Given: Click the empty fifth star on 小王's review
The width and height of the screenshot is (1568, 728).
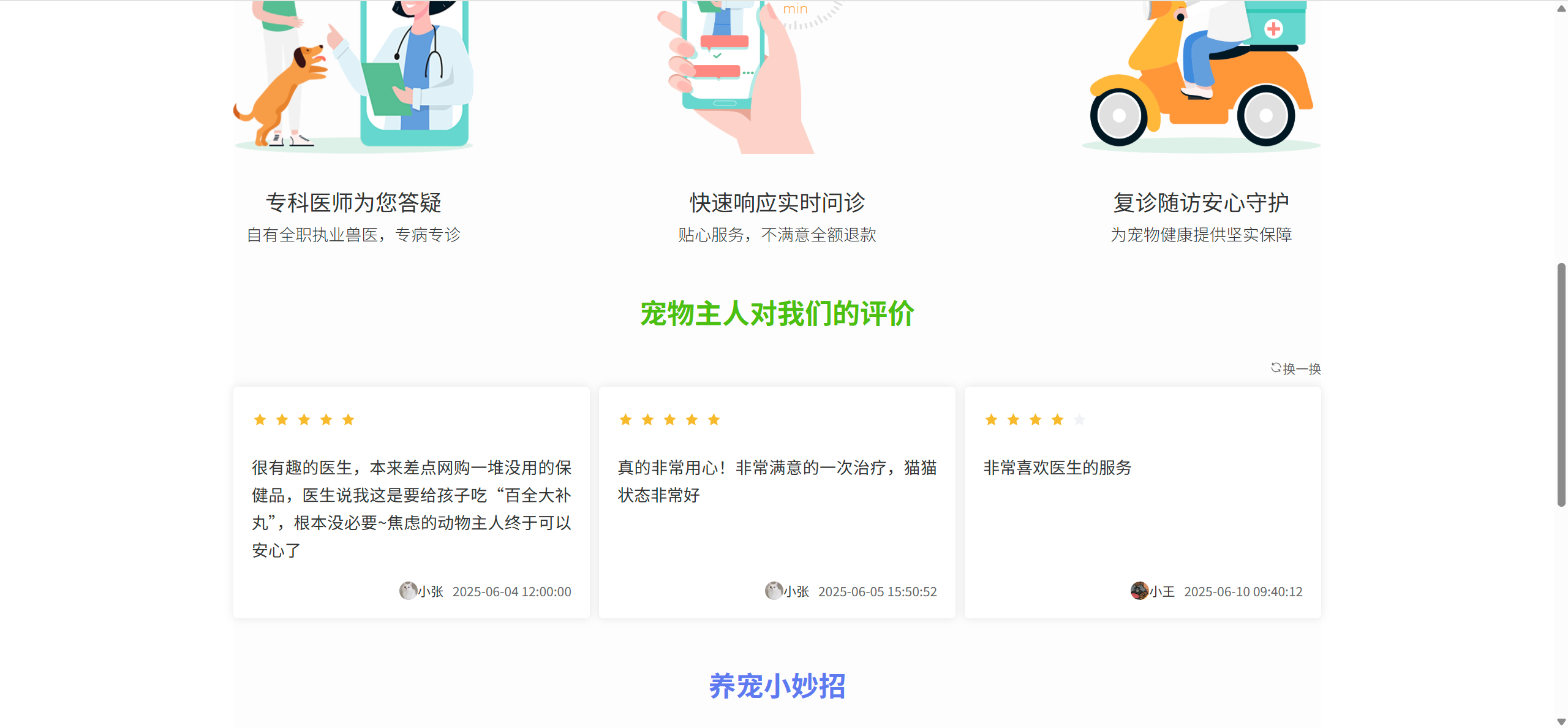Looking at the screenshot, I should pyautogui.click(x=1079, y=420).
